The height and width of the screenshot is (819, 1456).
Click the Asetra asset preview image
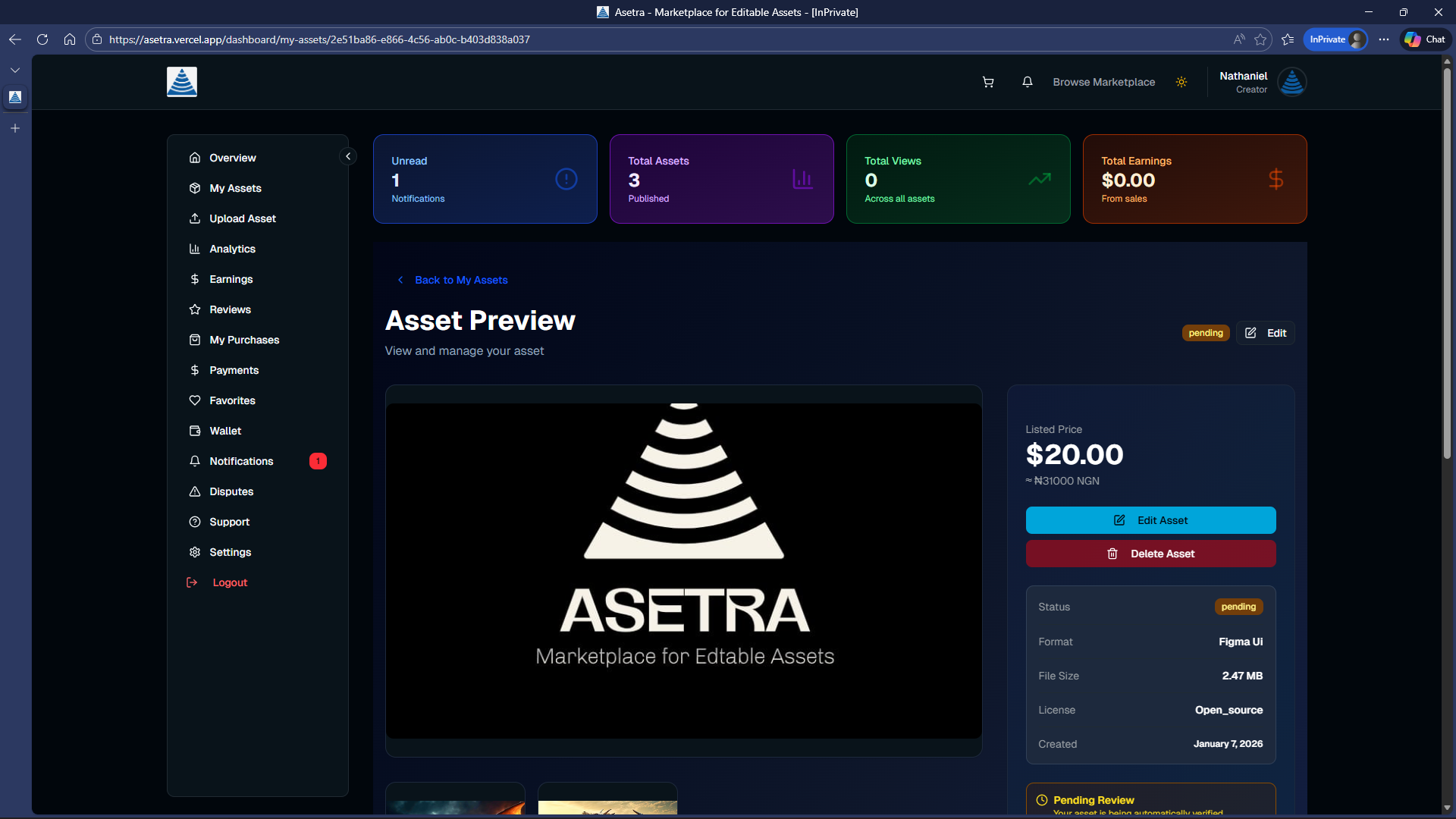click(683, 570)
